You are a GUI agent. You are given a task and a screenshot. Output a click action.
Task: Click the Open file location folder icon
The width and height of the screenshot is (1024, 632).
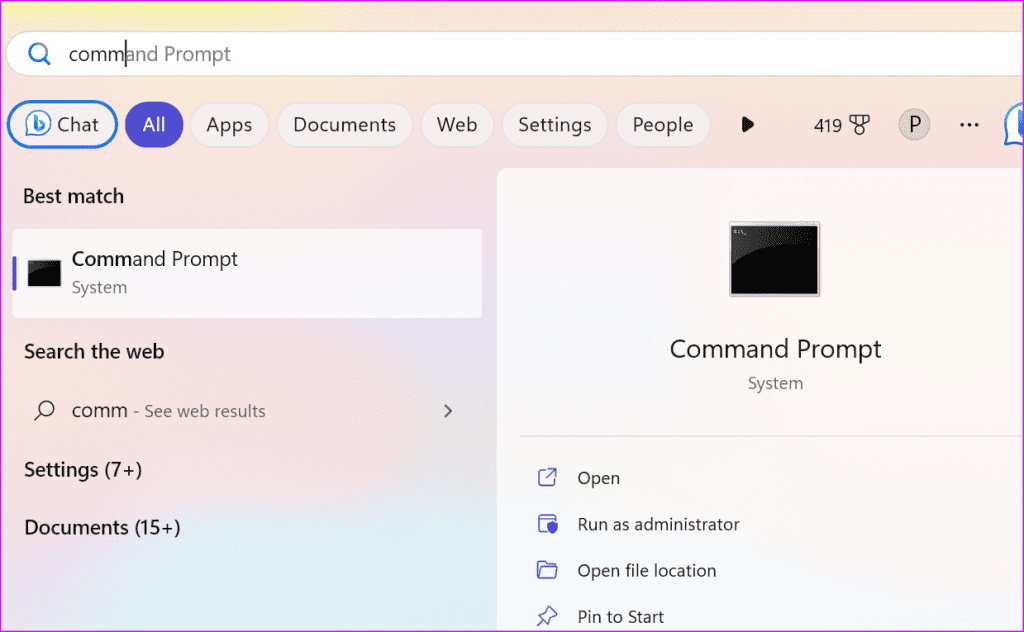click(x=548, y=570)
